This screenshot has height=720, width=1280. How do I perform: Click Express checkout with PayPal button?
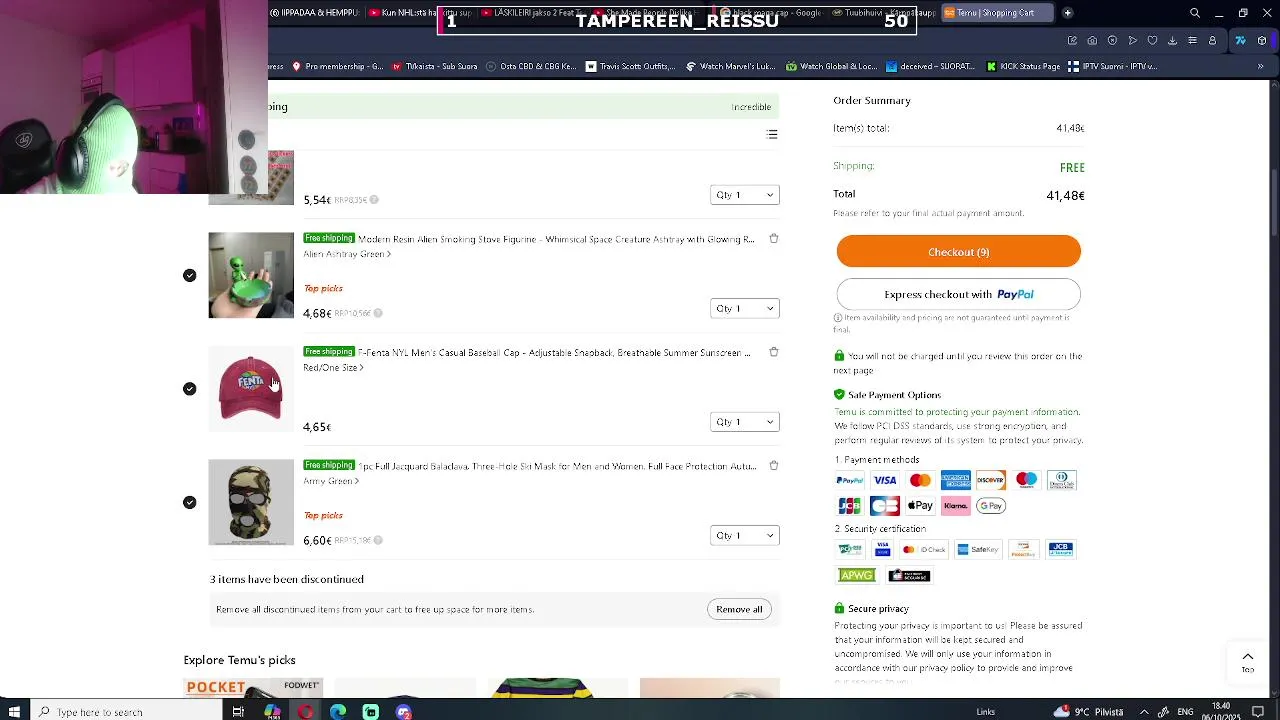click(958, 295)
